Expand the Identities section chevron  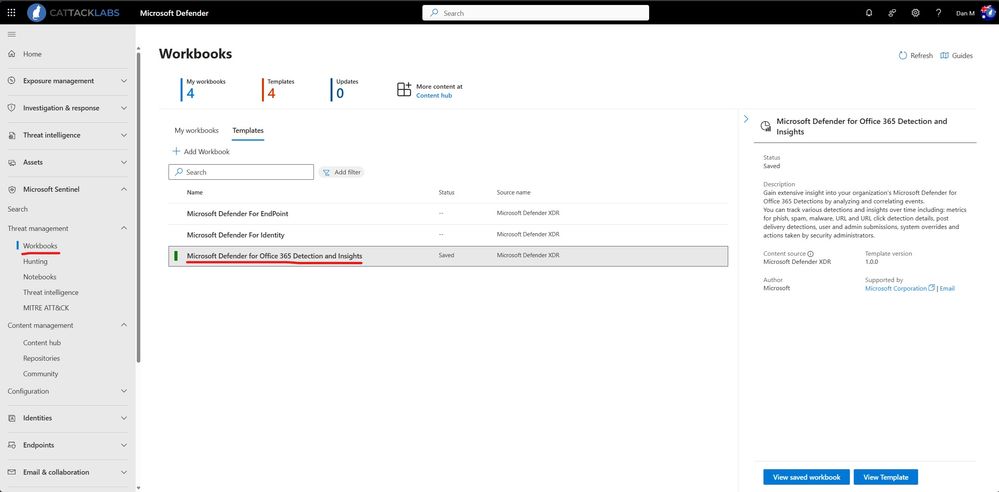124,418
